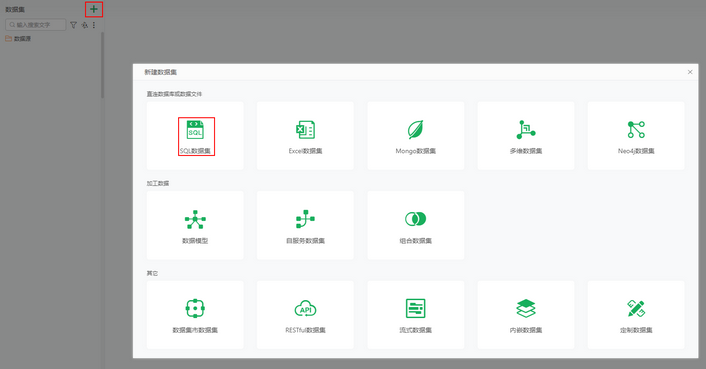The width and height of the screenshot is (706, 369).
Task: Click the 数据集市数据集 label text
Action: [195, 330]
